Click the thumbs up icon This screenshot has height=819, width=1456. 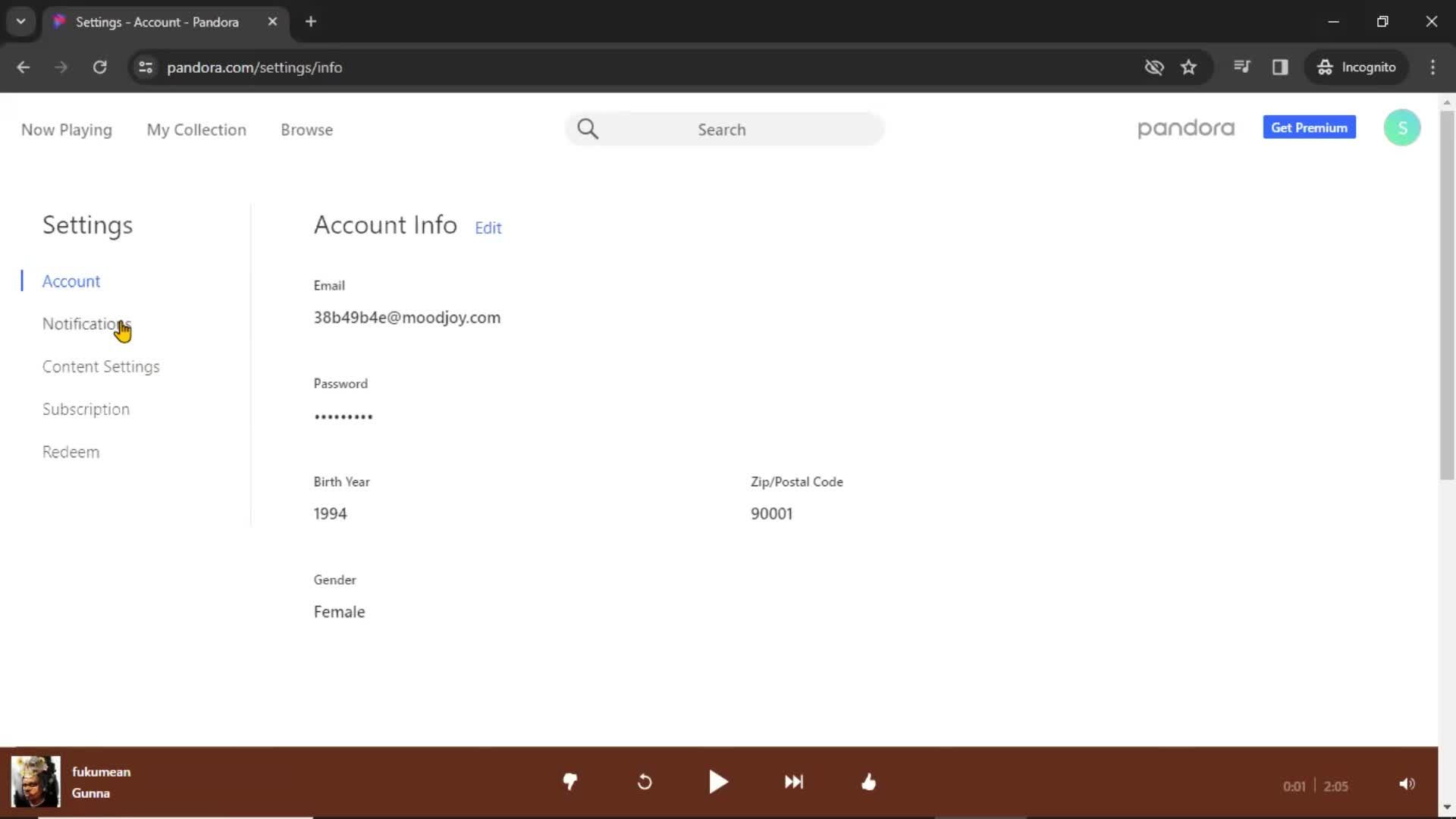point(868,782)
